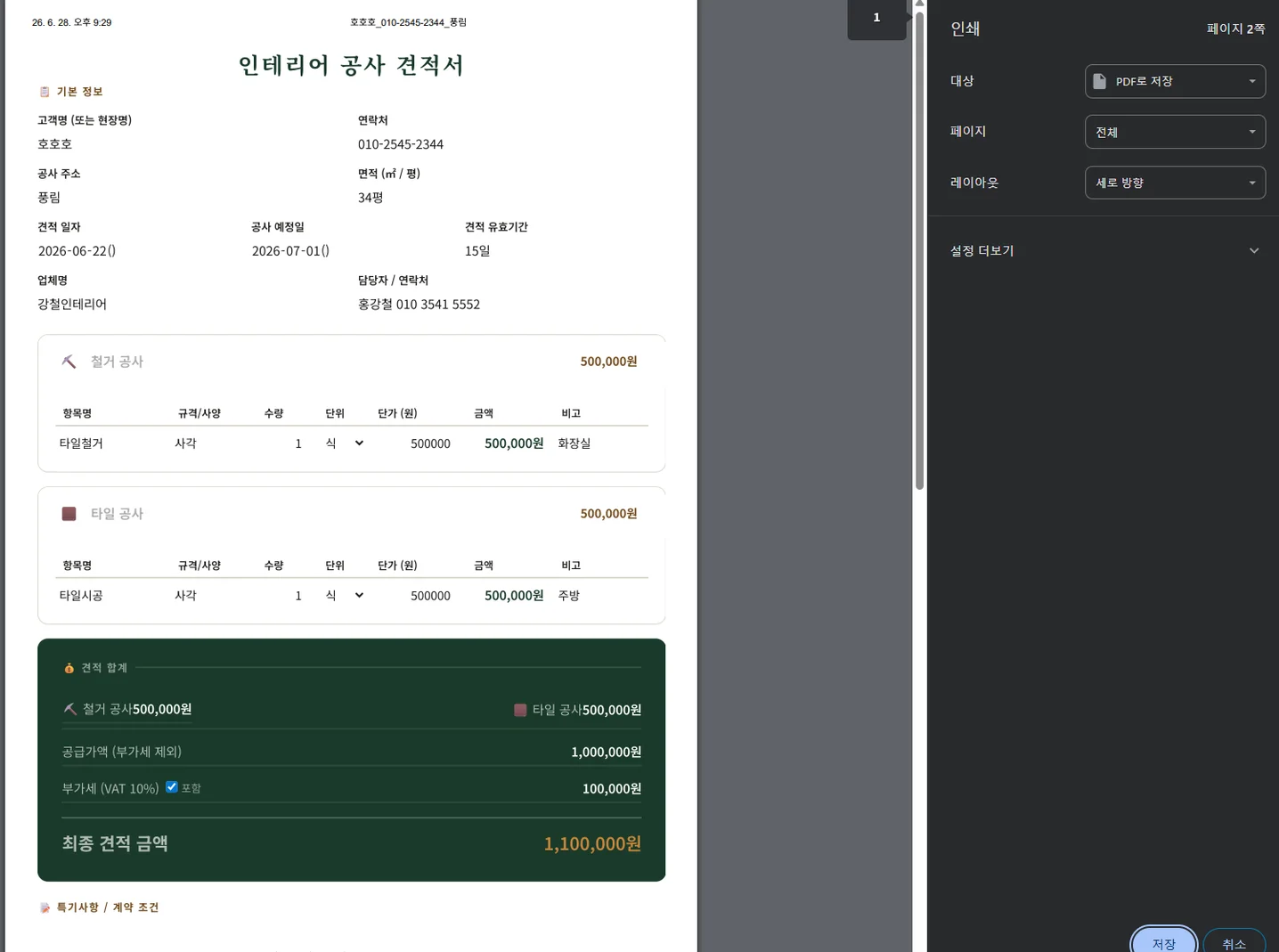This screenshot has height=952, width=1279.
Task: Click the 취소 button
Action: 1234,942
